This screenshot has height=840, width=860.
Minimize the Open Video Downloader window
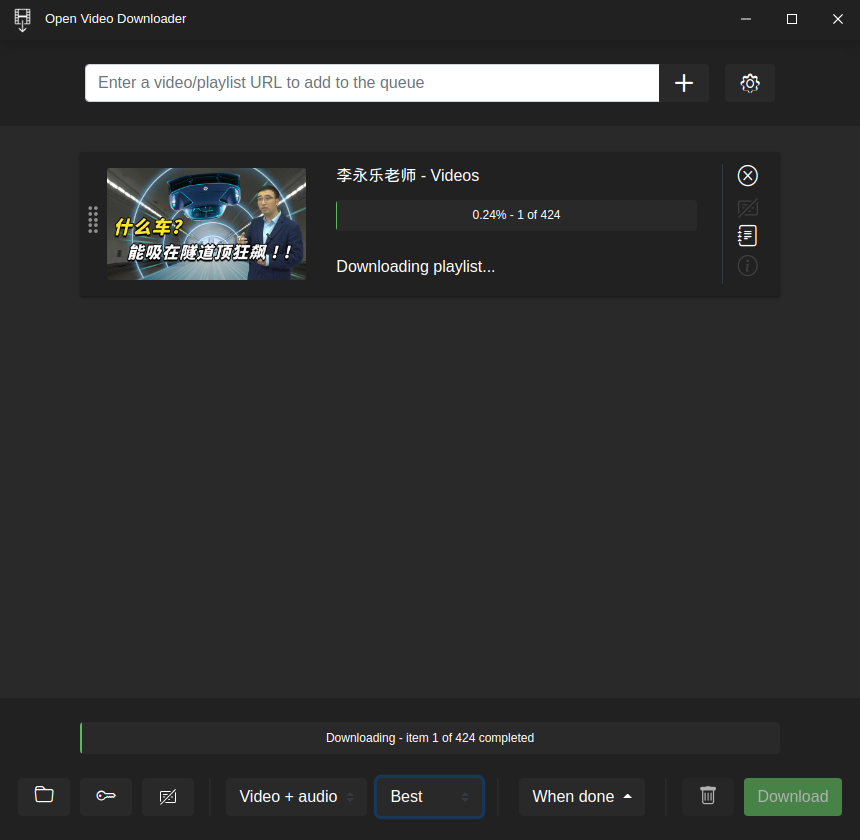coord(746,19)
